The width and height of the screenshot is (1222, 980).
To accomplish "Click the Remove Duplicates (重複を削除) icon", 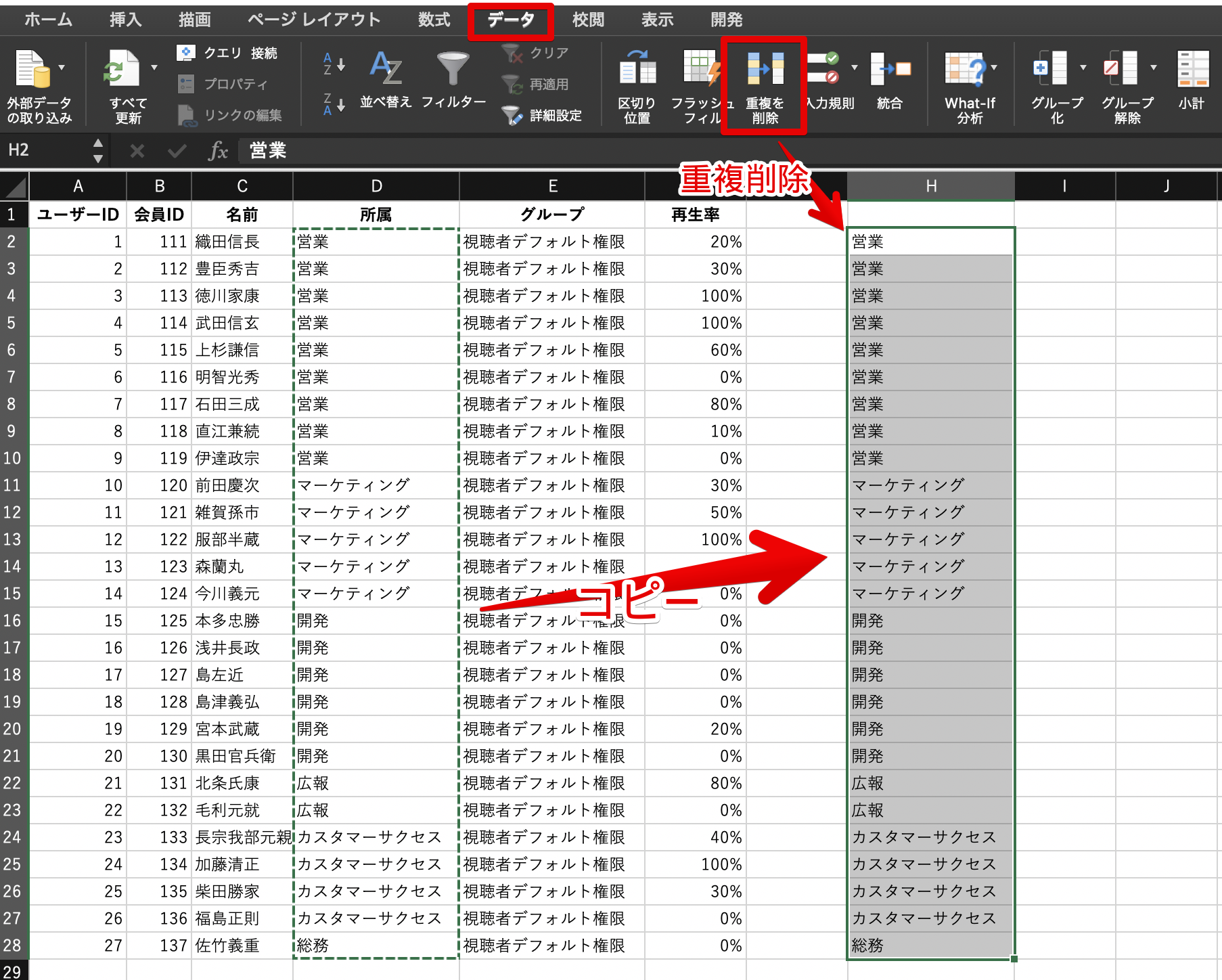I will [765, 68].
